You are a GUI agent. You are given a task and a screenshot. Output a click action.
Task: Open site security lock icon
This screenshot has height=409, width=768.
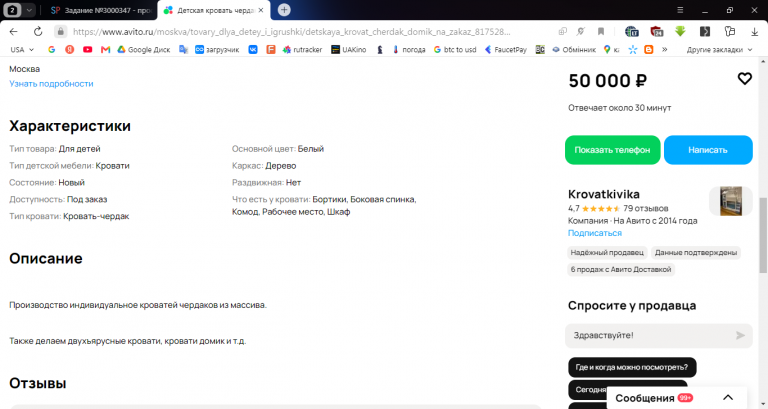click(x=60, y=31)
